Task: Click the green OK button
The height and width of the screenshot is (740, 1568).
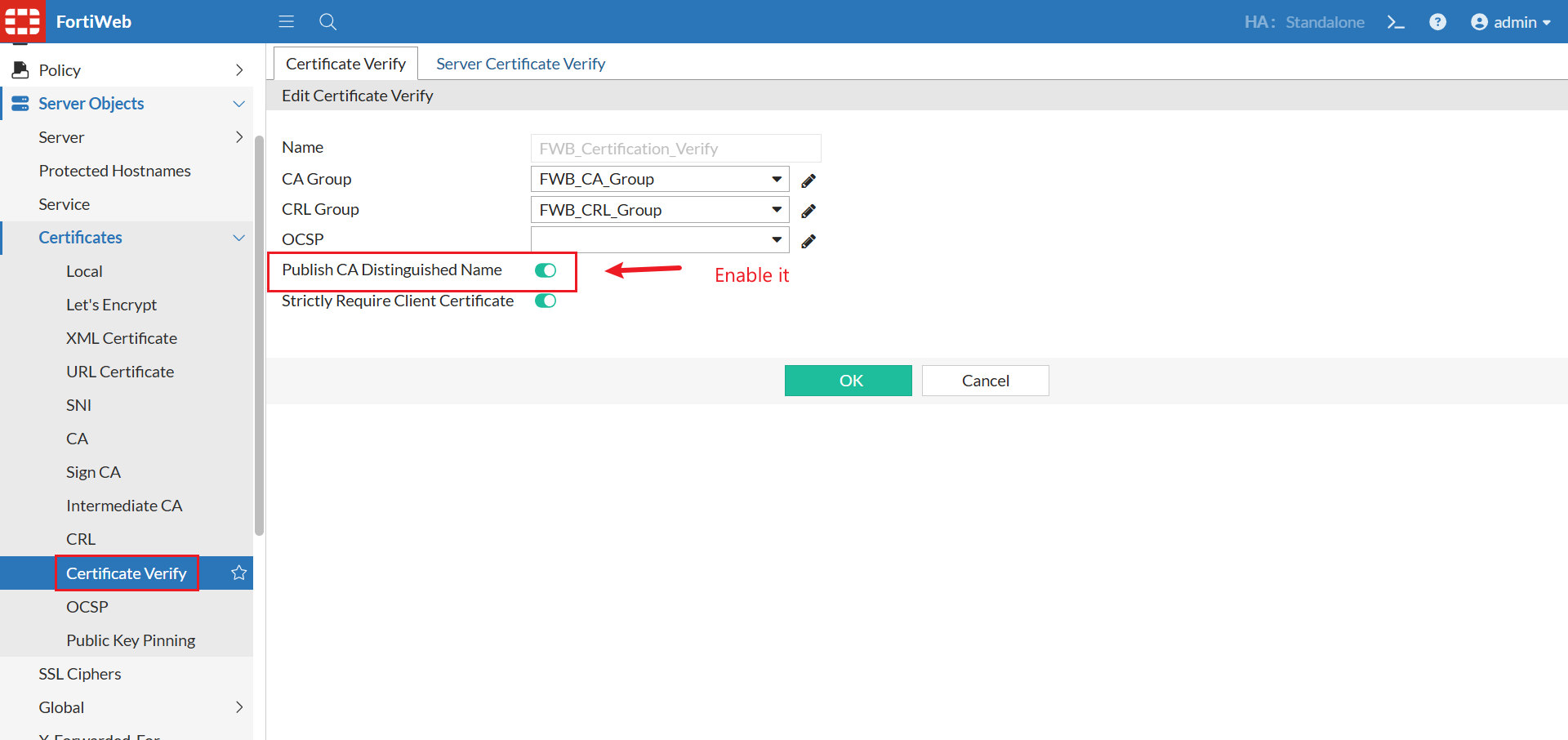Action: coord(849,381)
